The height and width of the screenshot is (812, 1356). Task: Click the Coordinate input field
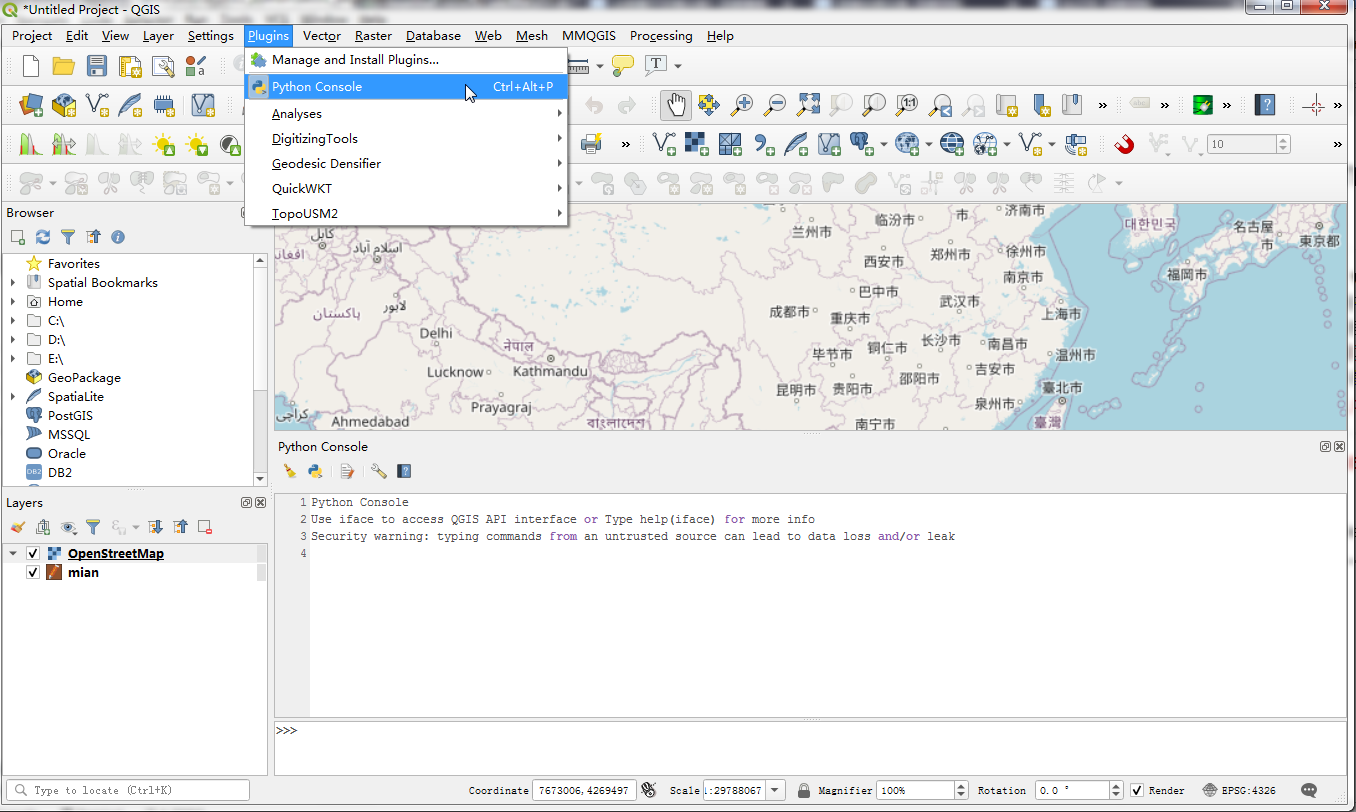584,790
